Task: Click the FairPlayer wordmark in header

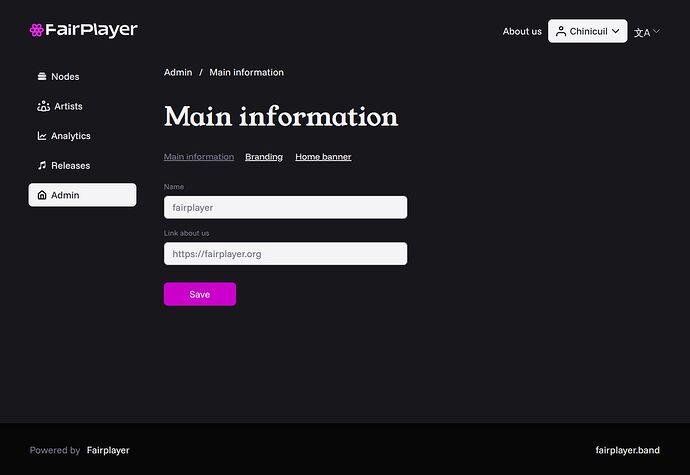Action: point(92,30)
